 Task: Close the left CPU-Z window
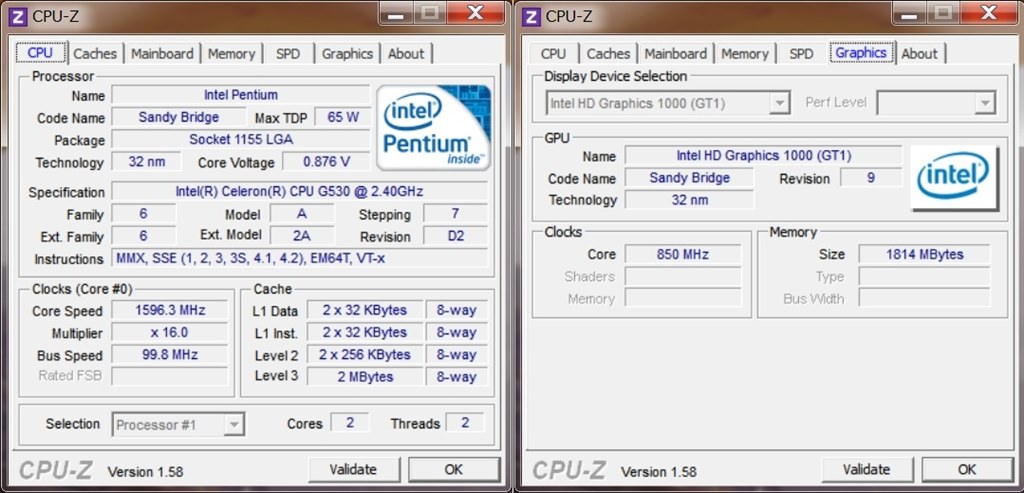(476, 12)
